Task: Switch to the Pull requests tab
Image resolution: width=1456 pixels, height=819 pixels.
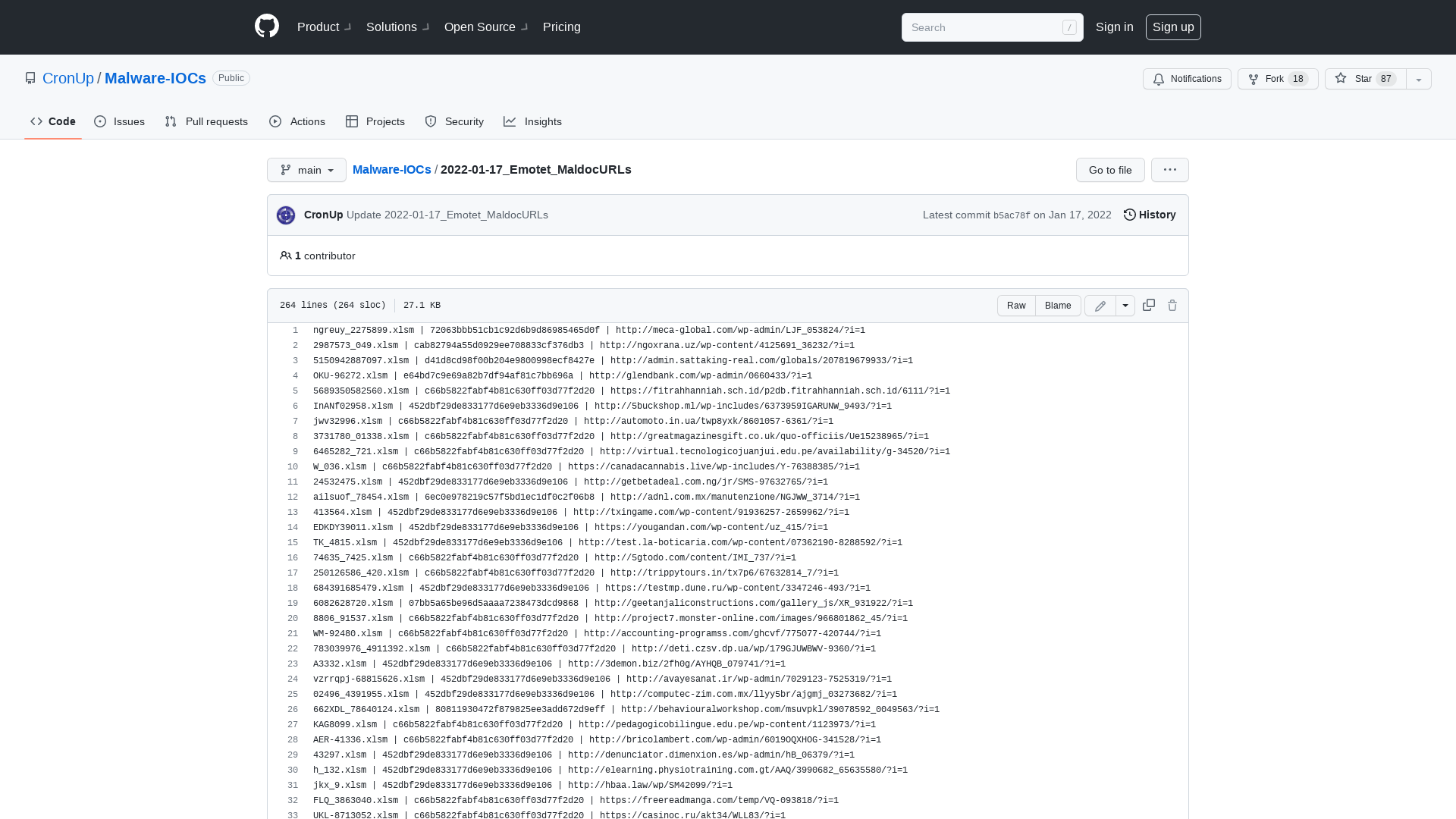Action: [206, 121]
